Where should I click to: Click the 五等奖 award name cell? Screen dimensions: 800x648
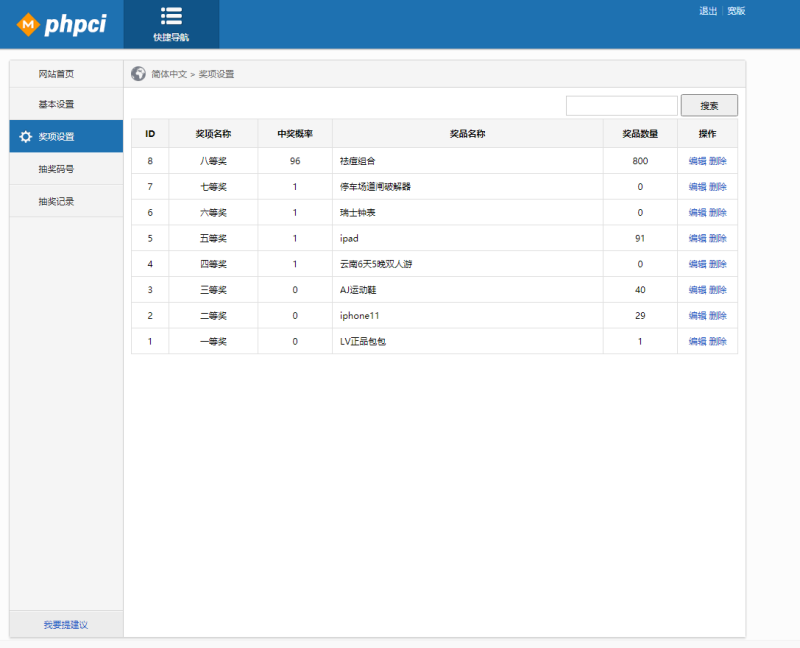click(x=213, y=238)
